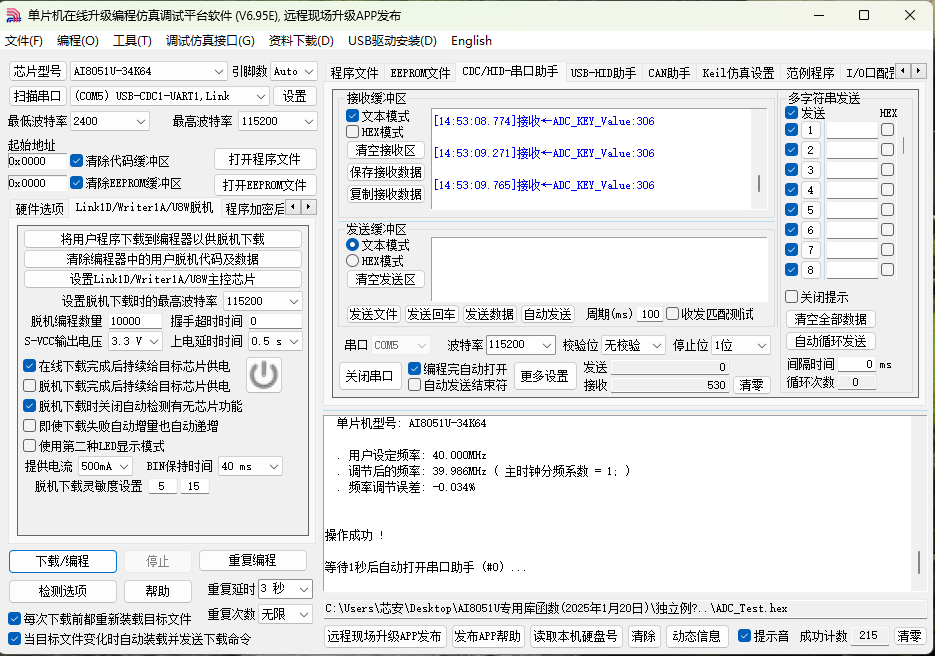935x656 pixels.
Task: Open 芯片型号 AI8051U-34K64 dropdown
Action: pos(219,72)
